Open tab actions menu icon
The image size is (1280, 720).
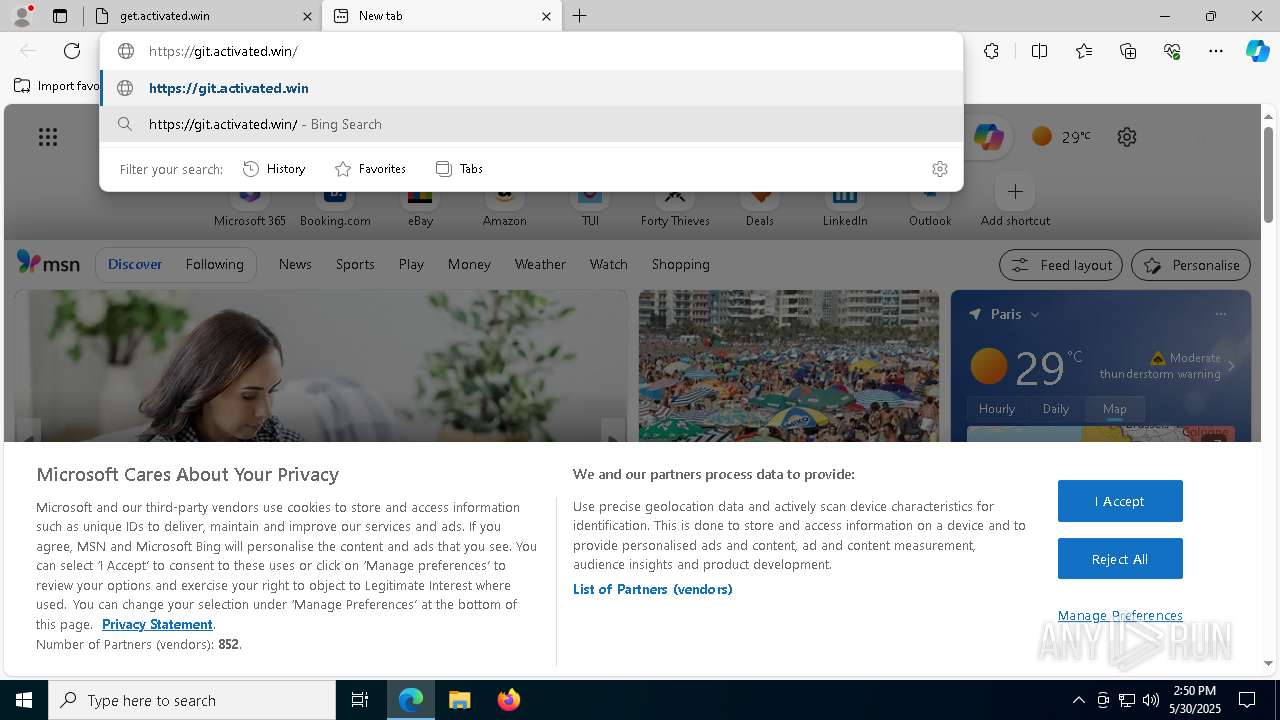tap(60, 16)
